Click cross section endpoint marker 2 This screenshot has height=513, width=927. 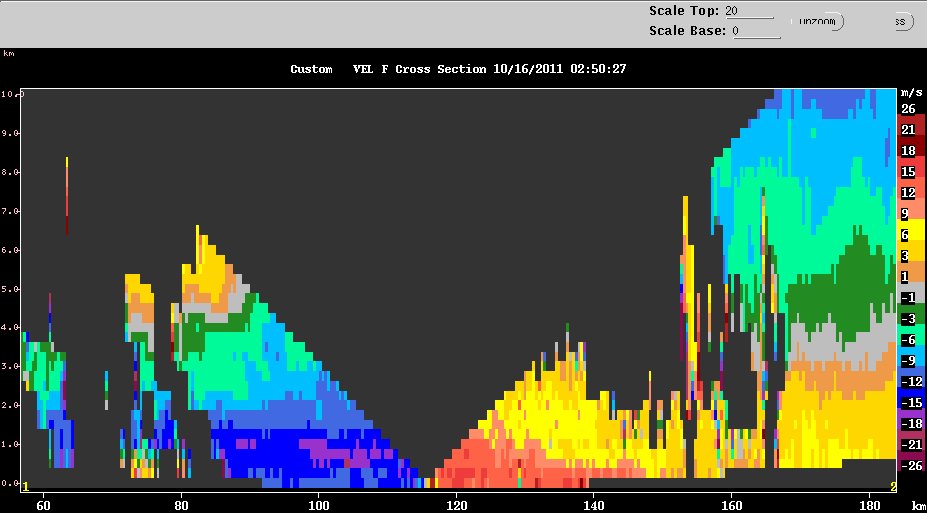click(893, 486)
